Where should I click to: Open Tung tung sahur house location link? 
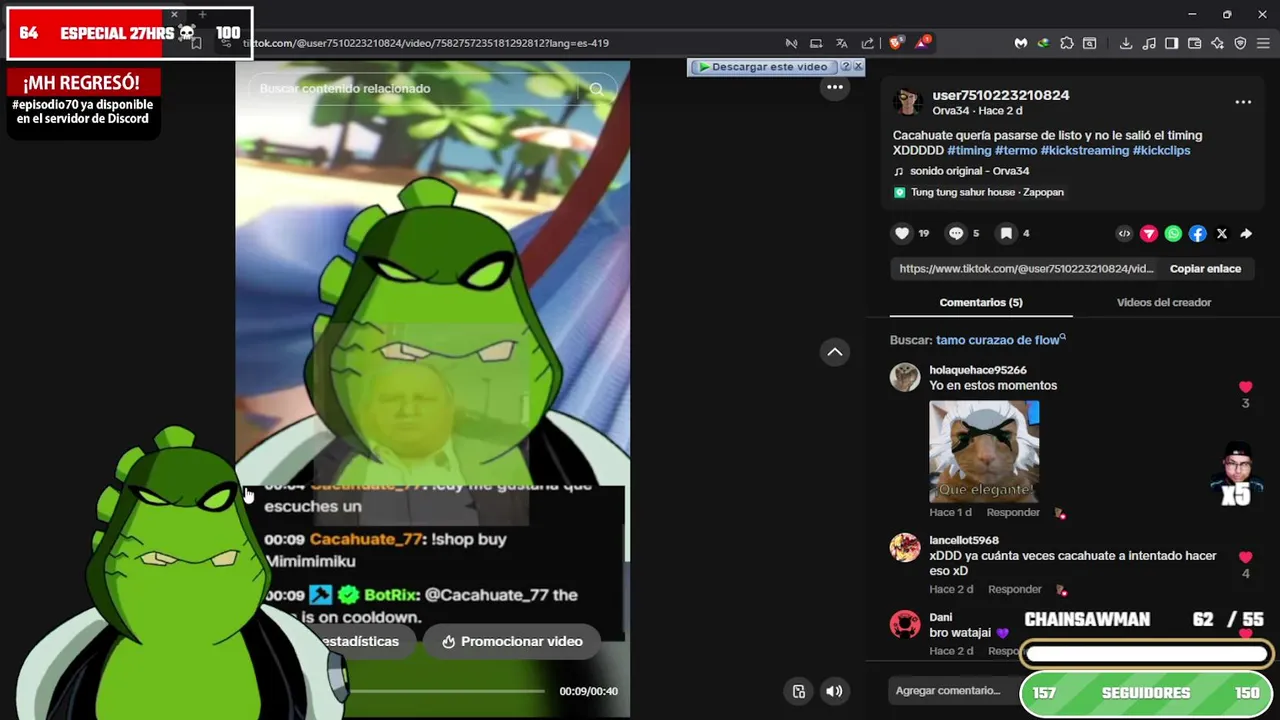(x=987, y=192)
